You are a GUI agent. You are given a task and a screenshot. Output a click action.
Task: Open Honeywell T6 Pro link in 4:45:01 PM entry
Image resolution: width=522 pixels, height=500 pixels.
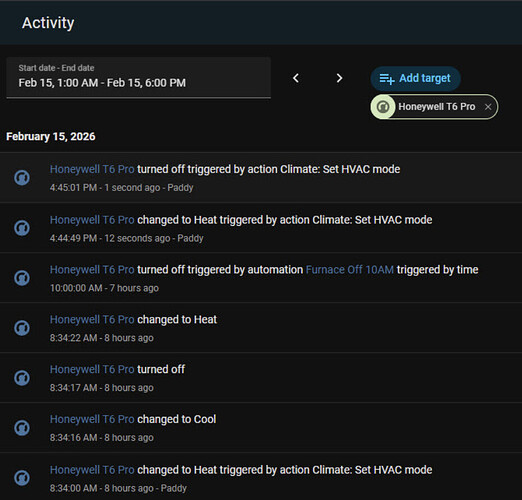[x=92, y=169]
